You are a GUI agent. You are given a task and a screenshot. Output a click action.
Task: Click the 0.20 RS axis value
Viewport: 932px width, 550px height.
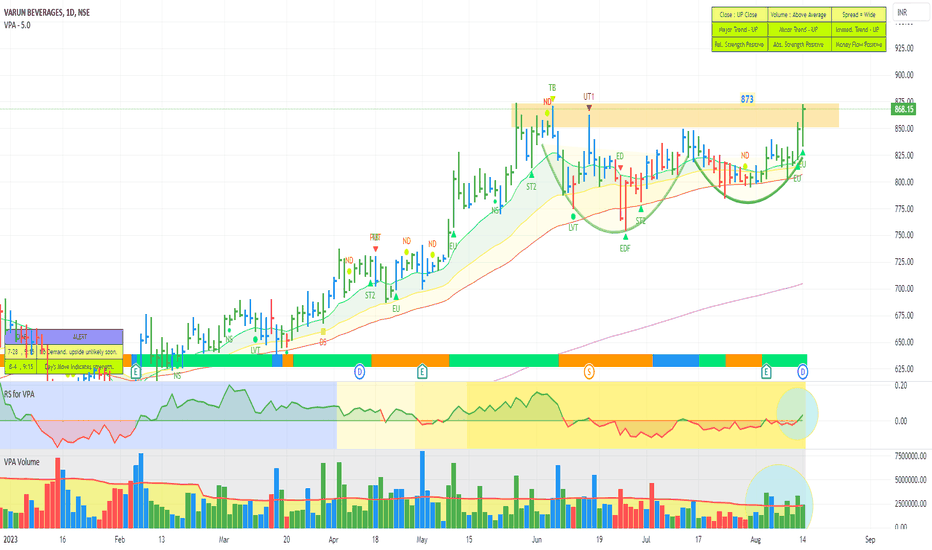click(901, 385)
